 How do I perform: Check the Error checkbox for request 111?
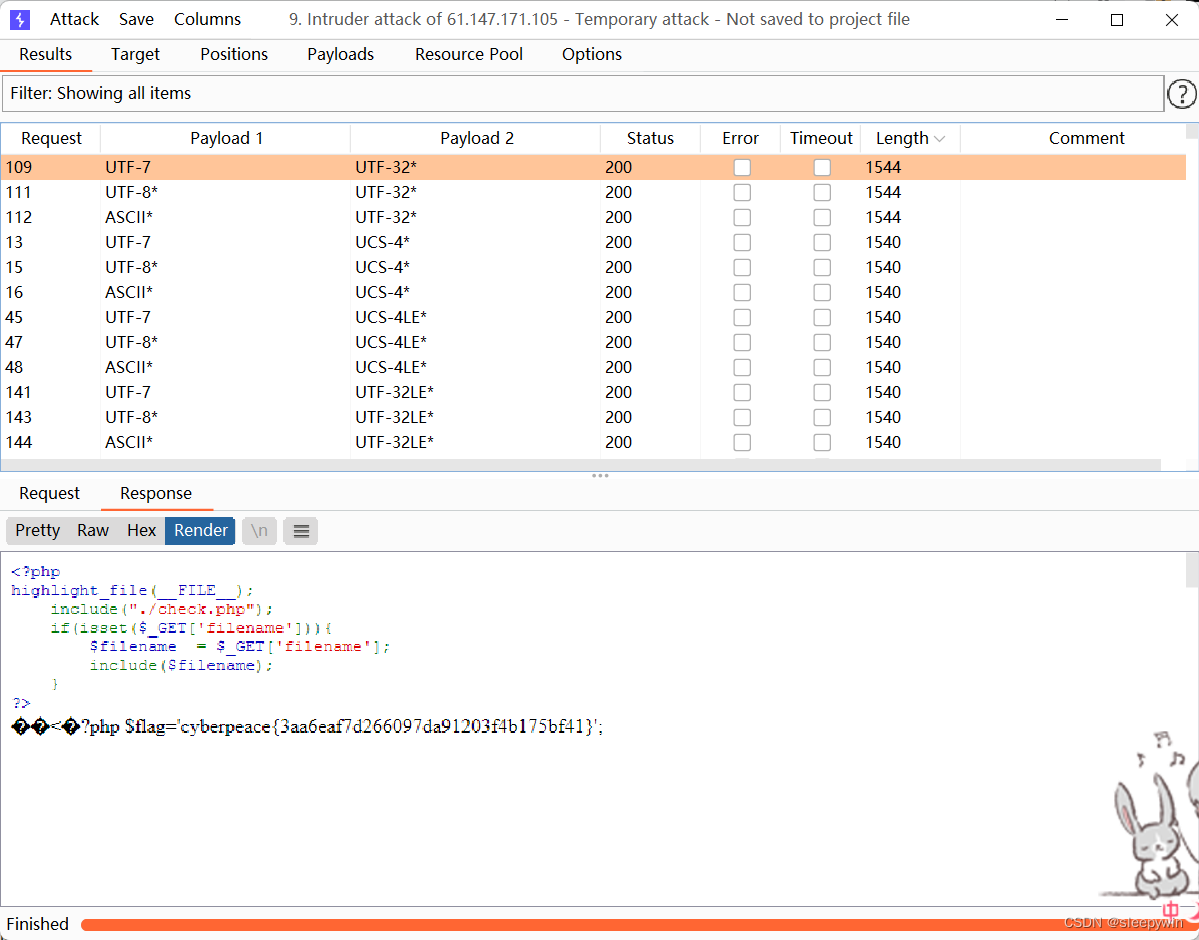(x=742, y=192)
